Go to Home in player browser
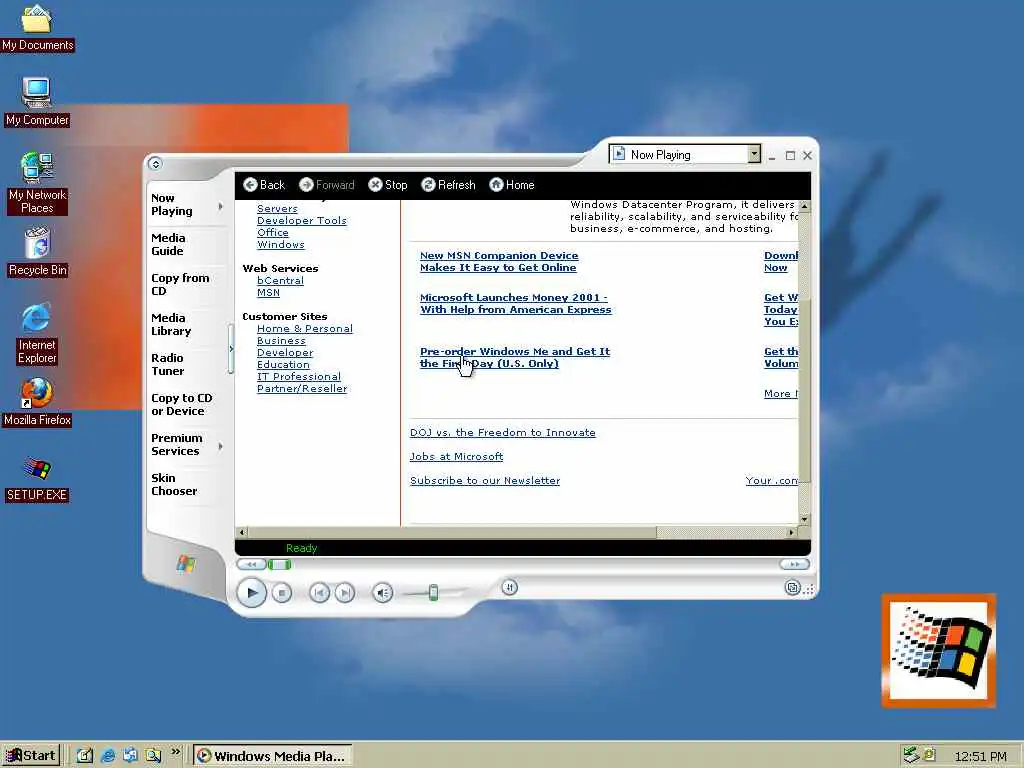This screenshot has width=1024, height=768. coord(496,185)
